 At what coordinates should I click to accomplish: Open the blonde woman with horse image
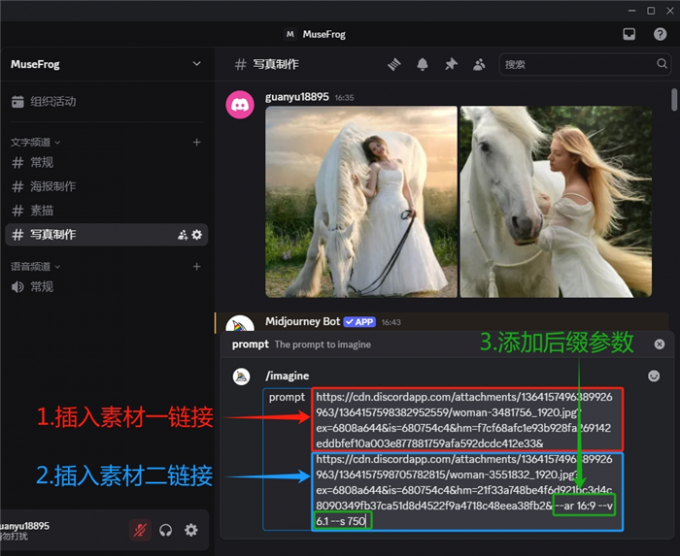556,202
